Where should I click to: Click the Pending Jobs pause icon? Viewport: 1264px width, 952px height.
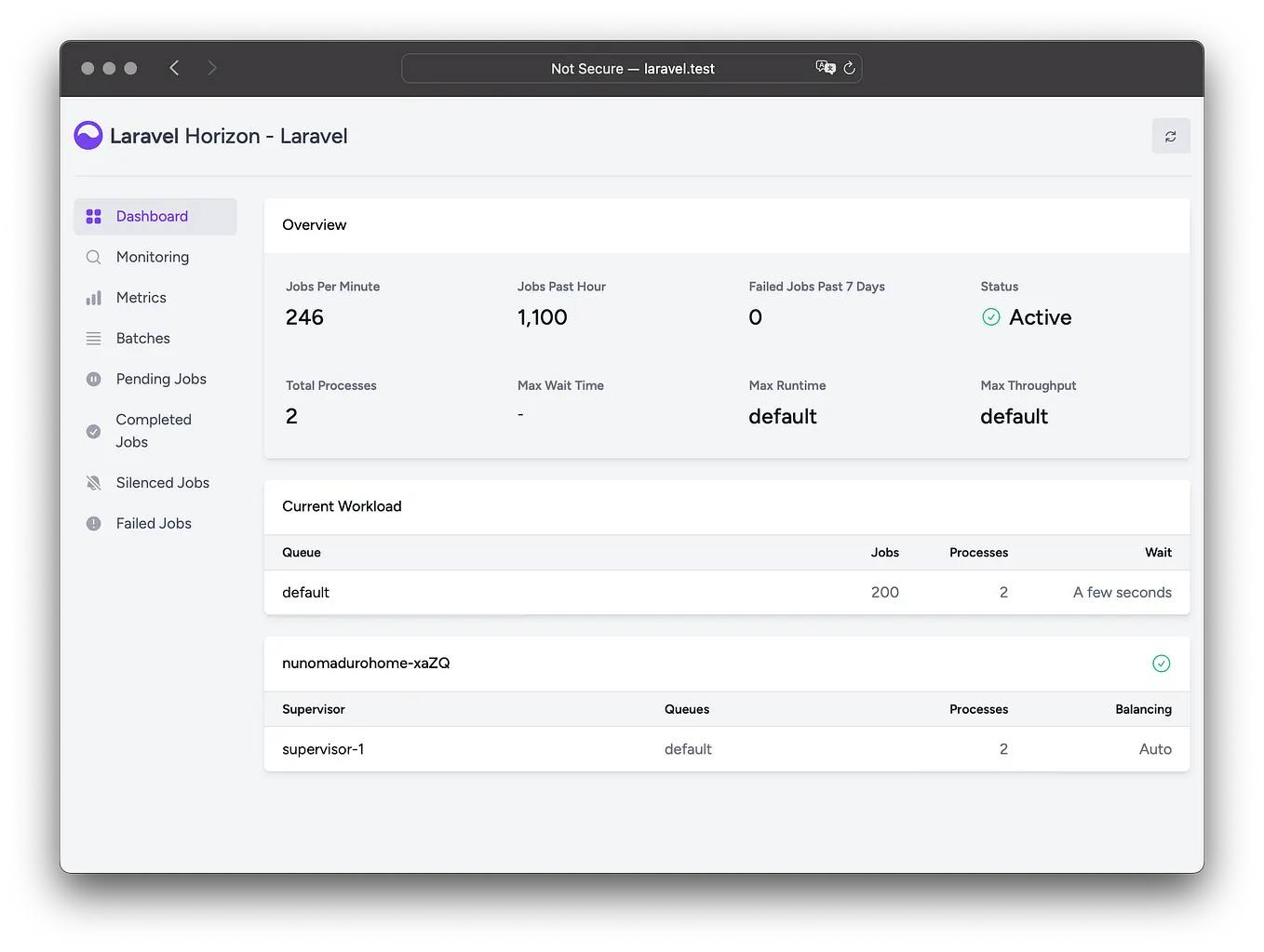coord(94,379)
